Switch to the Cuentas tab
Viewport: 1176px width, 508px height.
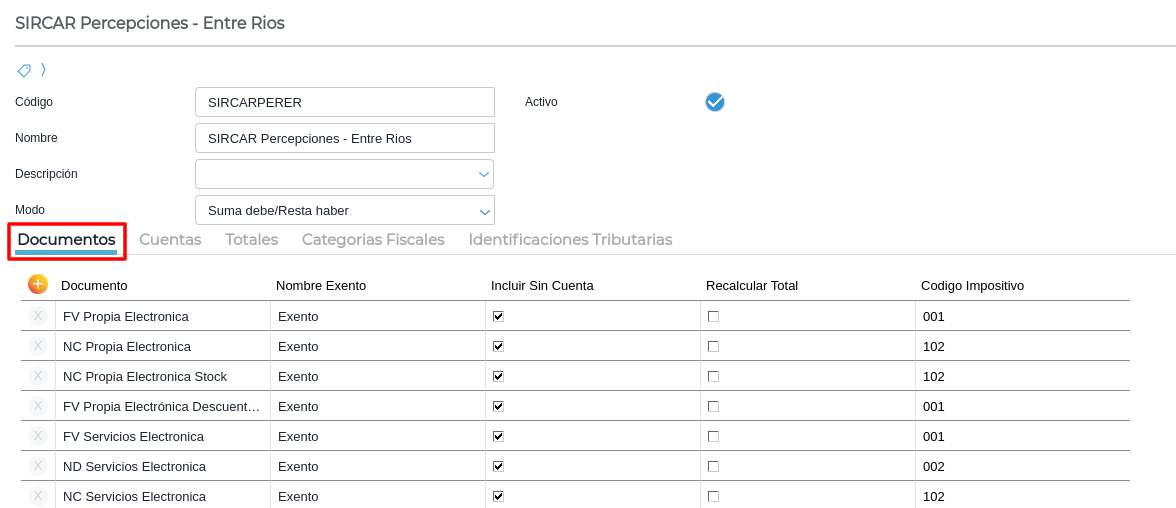(170, 240)
